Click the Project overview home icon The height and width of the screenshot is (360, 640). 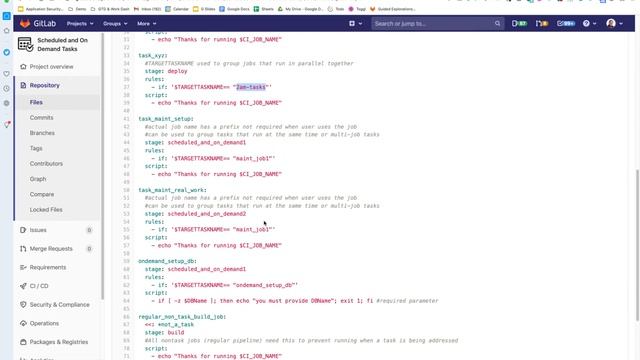click(23, 67)
